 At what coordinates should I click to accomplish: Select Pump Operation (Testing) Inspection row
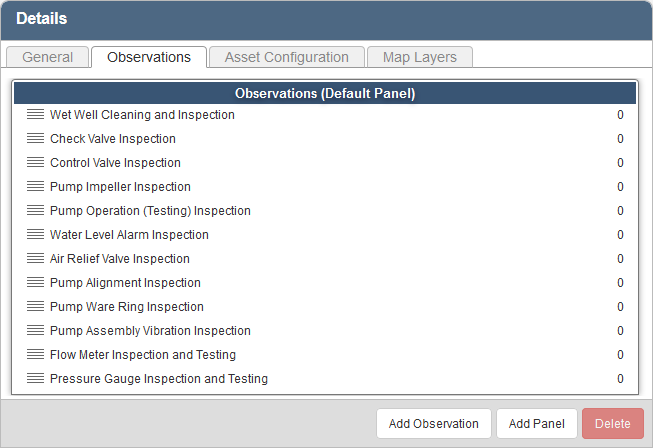(x=150, y=211)
